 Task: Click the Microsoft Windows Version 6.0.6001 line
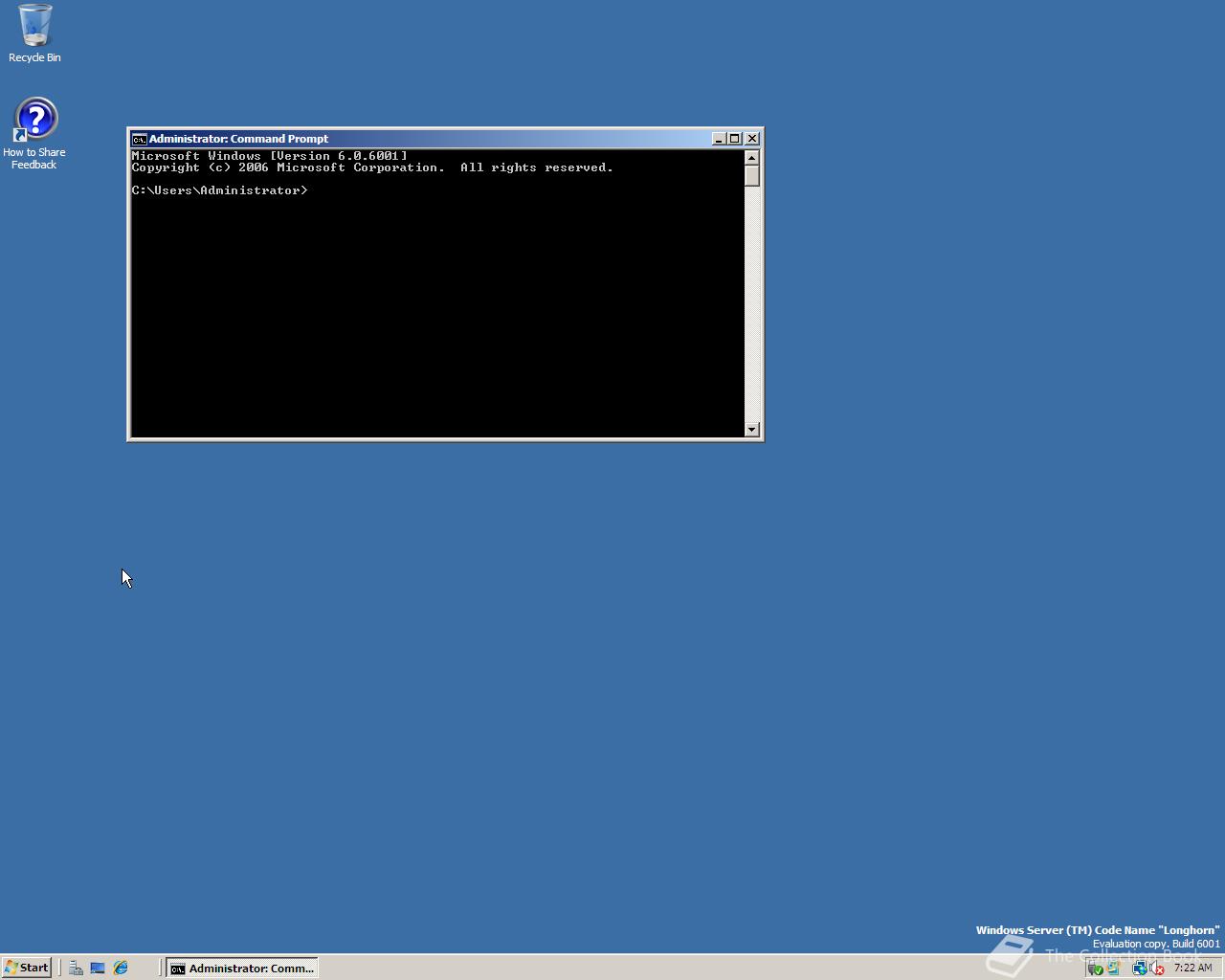(270, 156)
